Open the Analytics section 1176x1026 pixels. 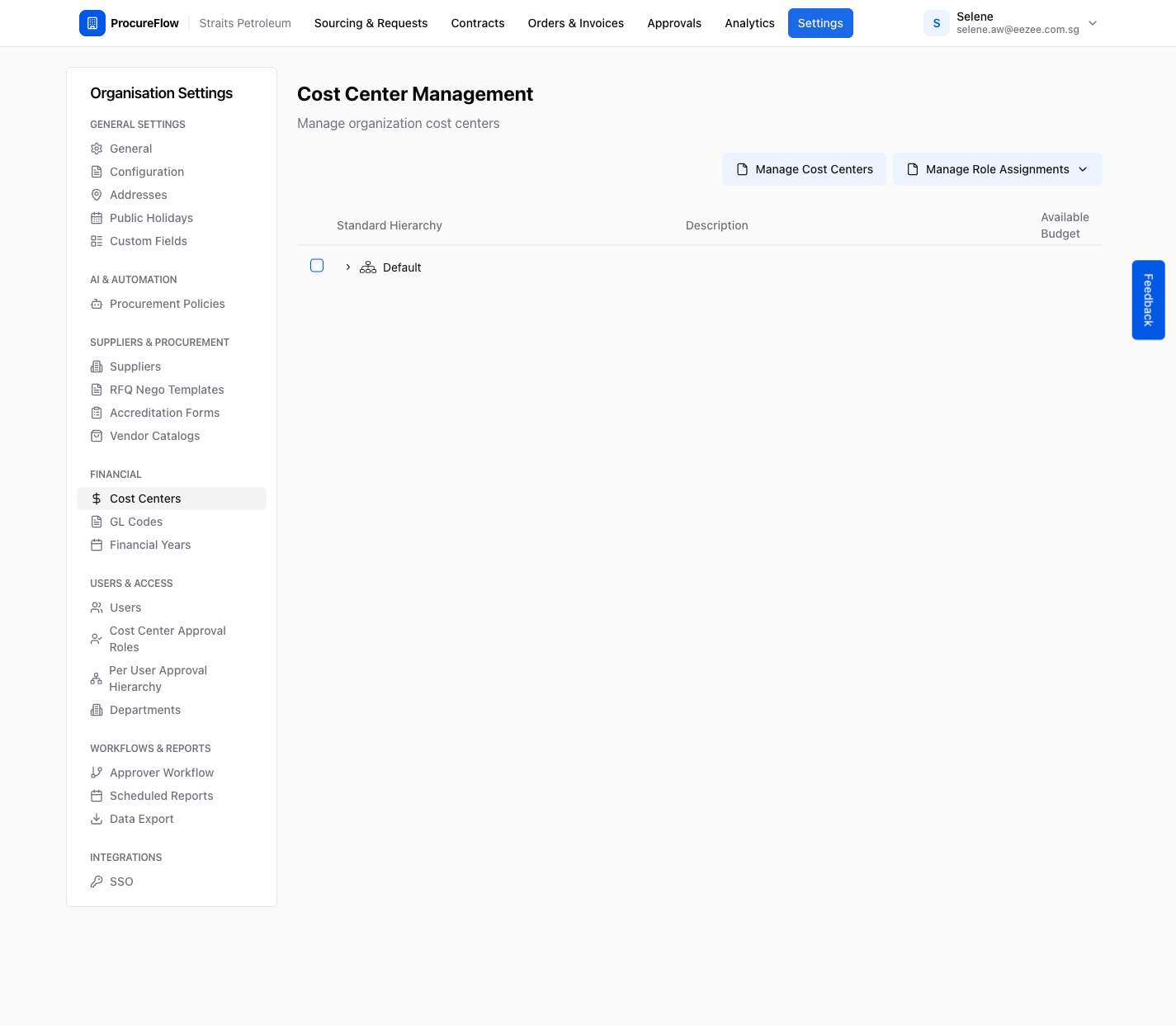click(x=749, y=23)
